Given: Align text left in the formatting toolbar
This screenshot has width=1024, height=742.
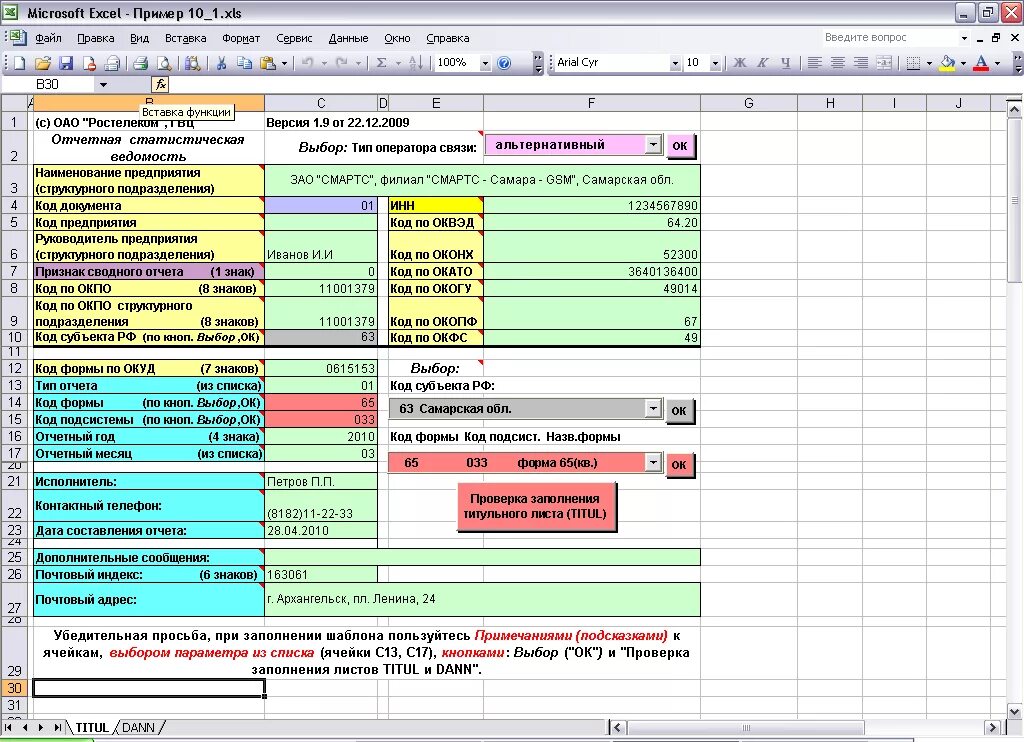Looking at the screenshot, I should 814,63.
